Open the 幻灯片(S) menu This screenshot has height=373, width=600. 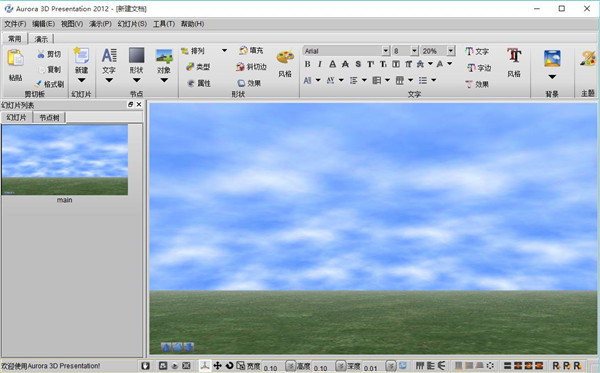pos(132,24)
